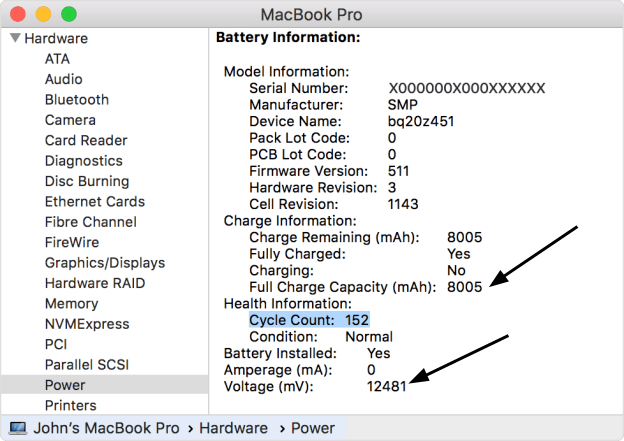The height and width of the screenshot is (441, 624).
Task: Open Parallel SCSI section
Action: pos(87,365)
